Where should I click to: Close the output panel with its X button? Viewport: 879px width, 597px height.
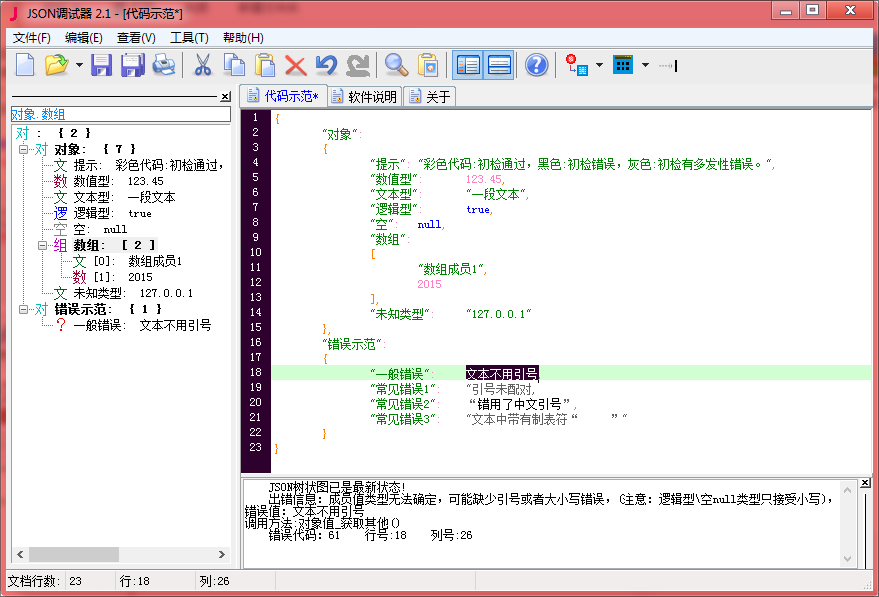865,483
